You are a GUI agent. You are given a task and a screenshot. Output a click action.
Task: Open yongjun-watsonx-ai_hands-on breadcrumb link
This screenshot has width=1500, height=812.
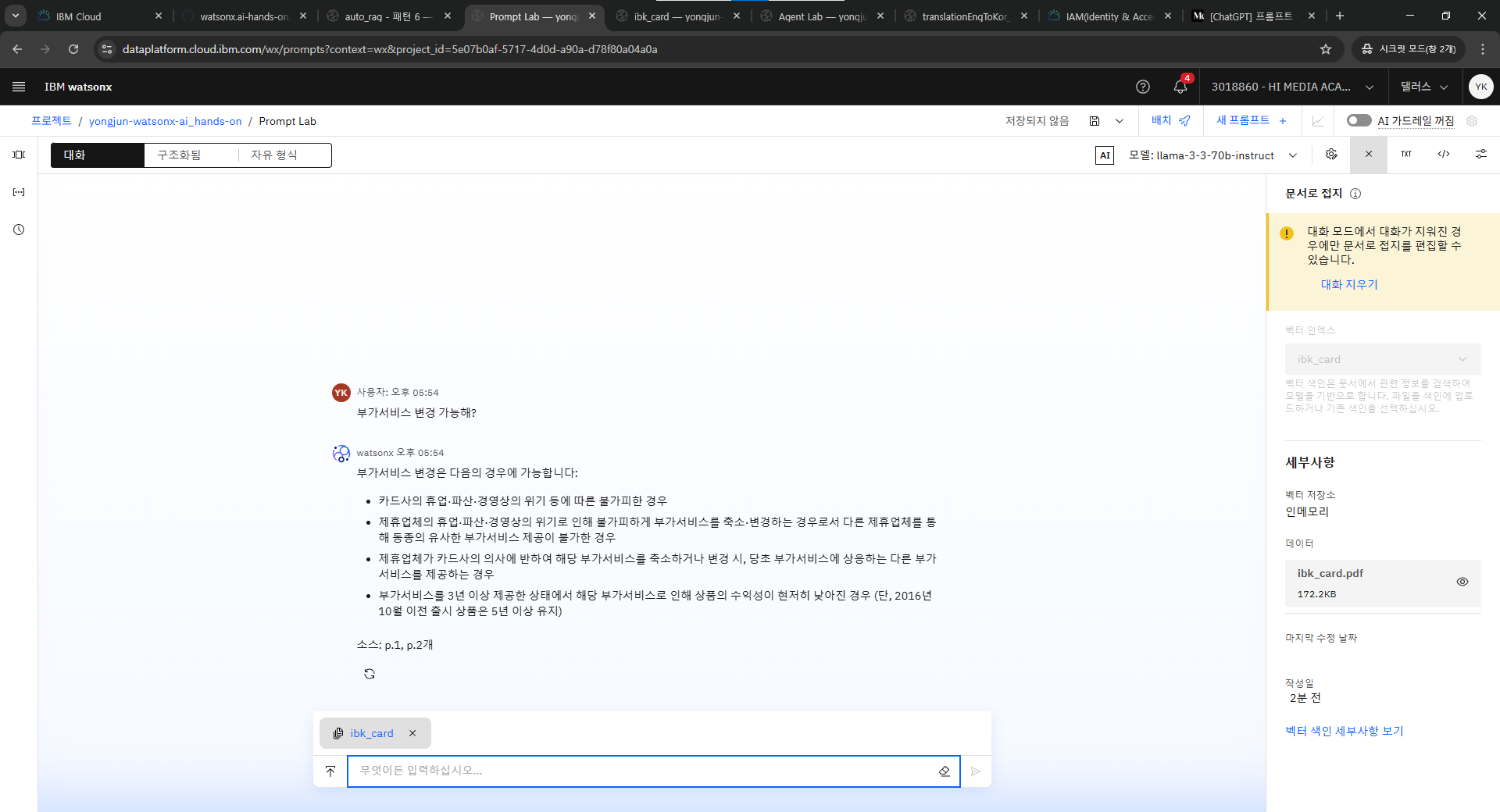click(166, 121)
